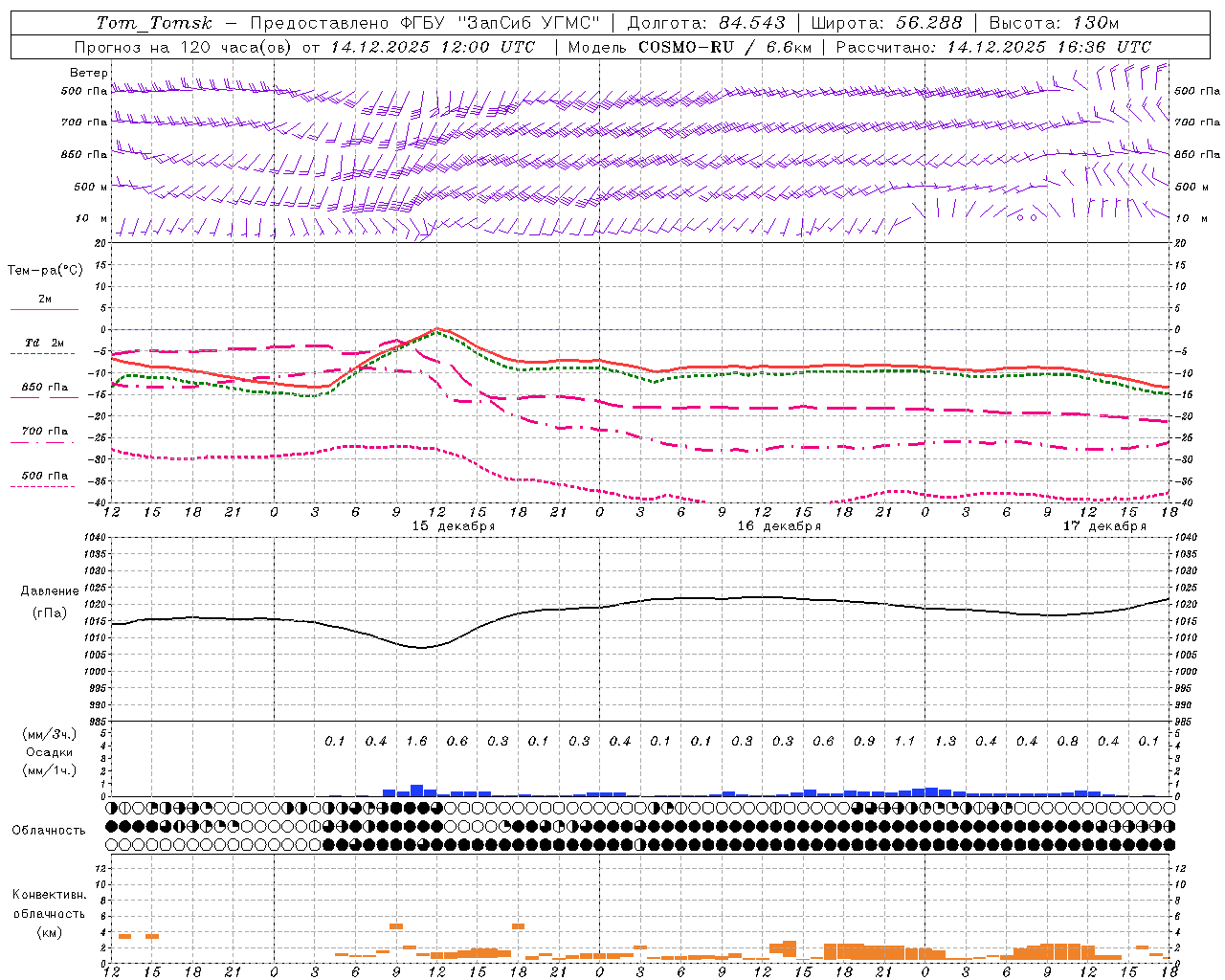Click the '16 декабря' date label
Screen dimensions: 1225x980
[x=779, y=526]
